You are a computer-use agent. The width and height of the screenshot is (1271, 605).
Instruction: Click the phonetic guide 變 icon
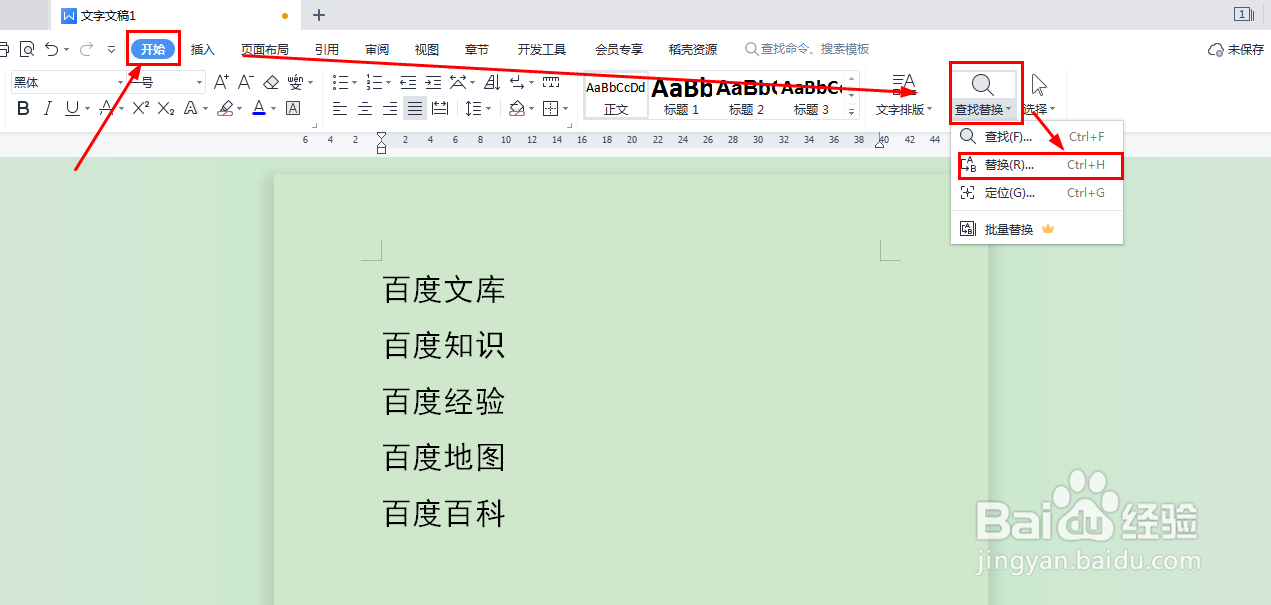(295, 82)
